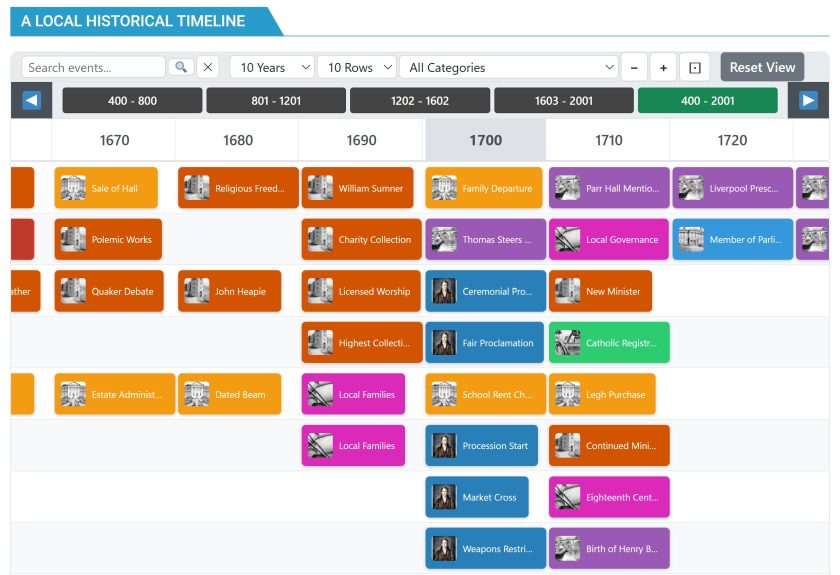
Task: Open the Fair Proclamation event
Action: (x=485, y=343)
